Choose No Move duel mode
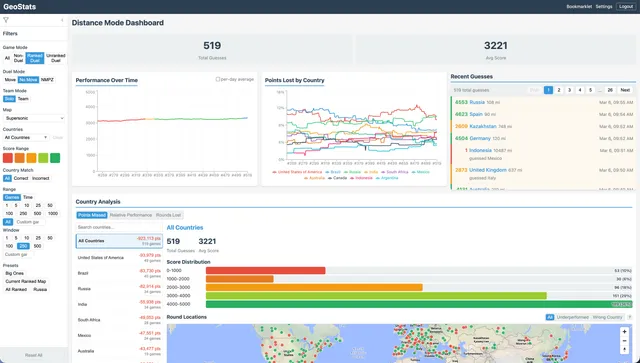Viewport: 640px width, 363px height. (28, 80)
